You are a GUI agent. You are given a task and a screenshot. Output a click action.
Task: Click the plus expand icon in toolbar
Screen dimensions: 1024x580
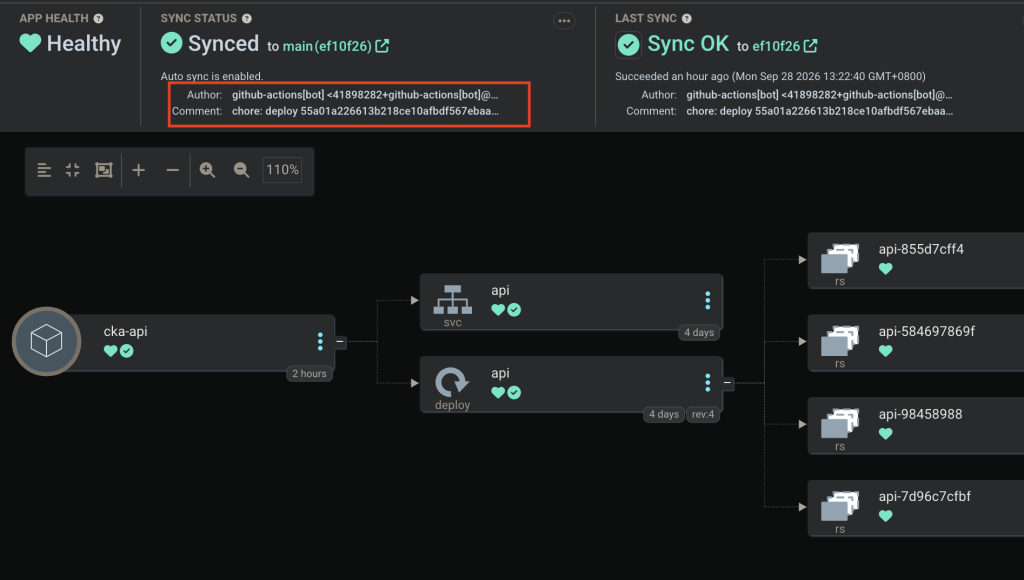[x=138, y=170]
